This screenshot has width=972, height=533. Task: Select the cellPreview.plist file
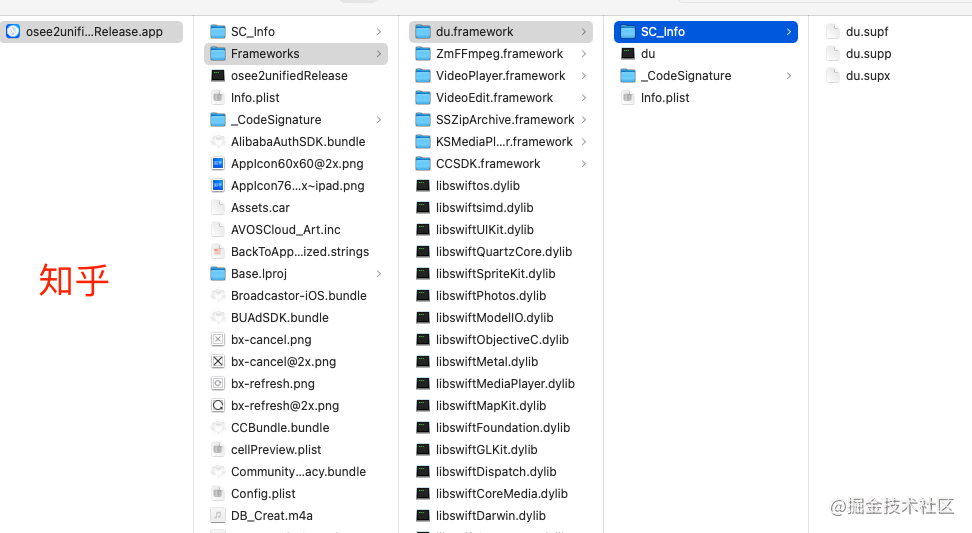click(x=296, y=449)
